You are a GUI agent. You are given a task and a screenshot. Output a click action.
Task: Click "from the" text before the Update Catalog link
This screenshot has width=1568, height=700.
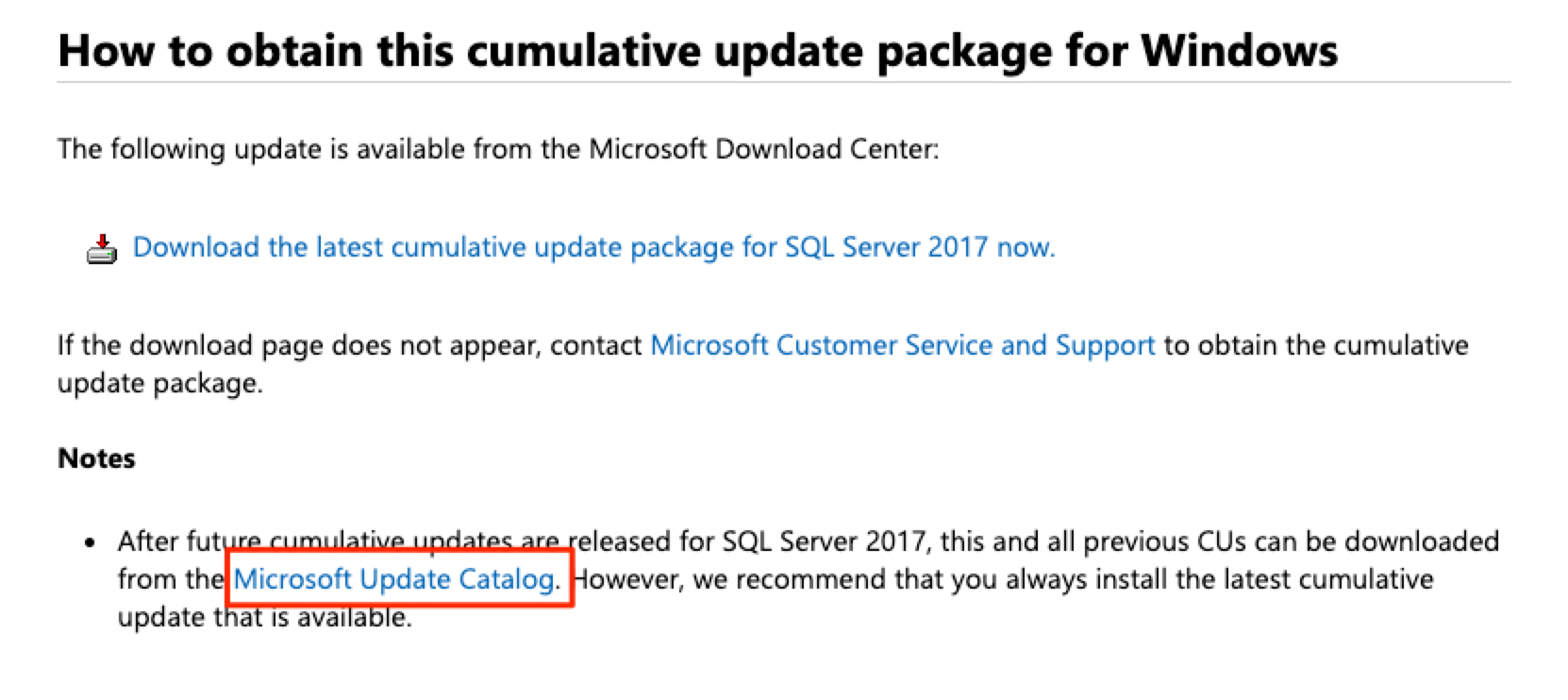coord(170,579)
